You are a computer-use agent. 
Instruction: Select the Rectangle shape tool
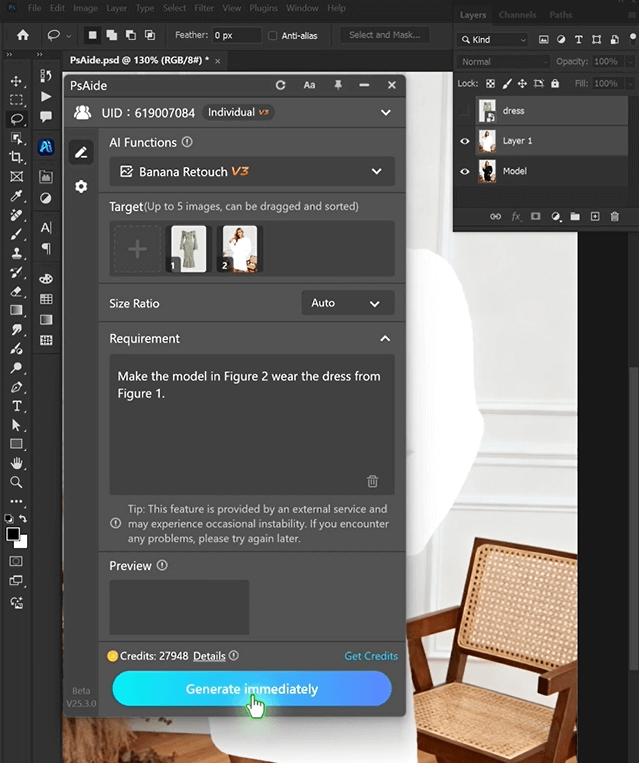[16, 444]
